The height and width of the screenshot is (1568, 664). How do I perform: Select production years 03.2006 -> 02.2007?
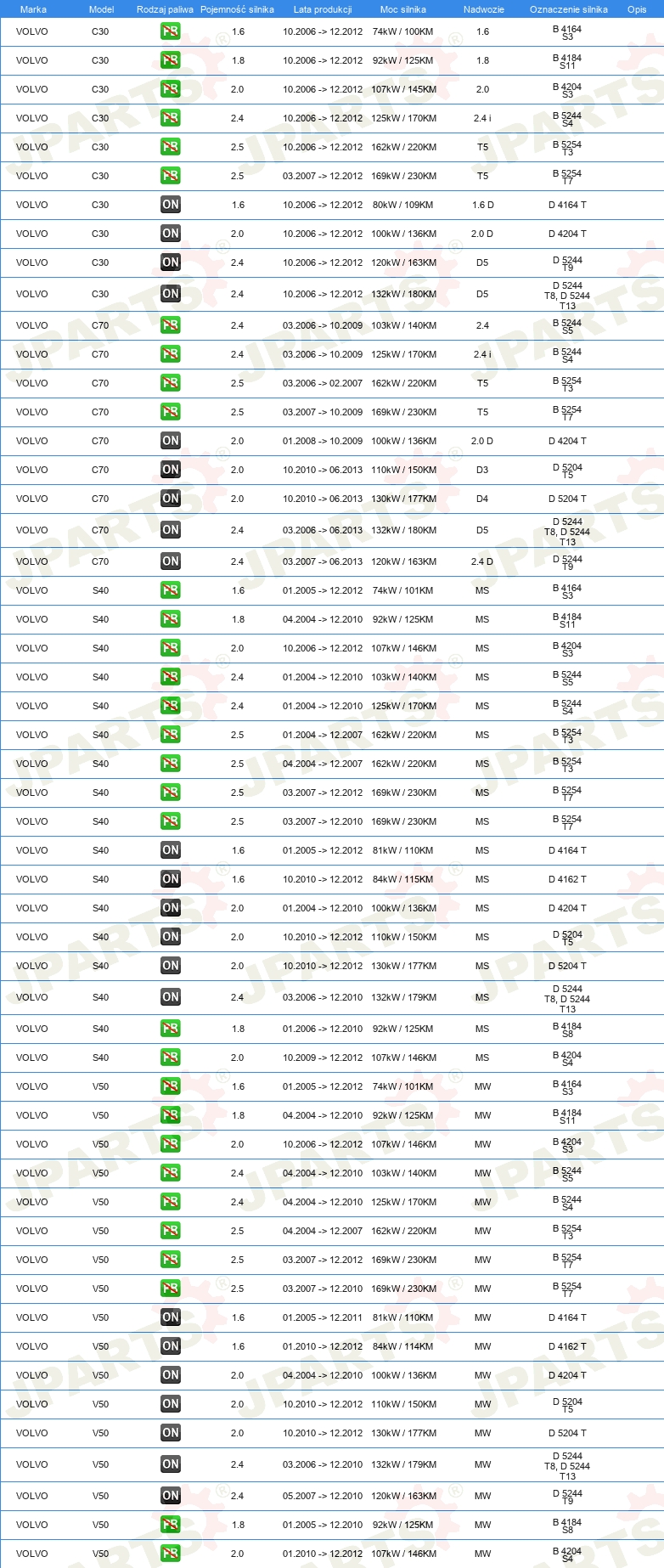coord(323,383)
